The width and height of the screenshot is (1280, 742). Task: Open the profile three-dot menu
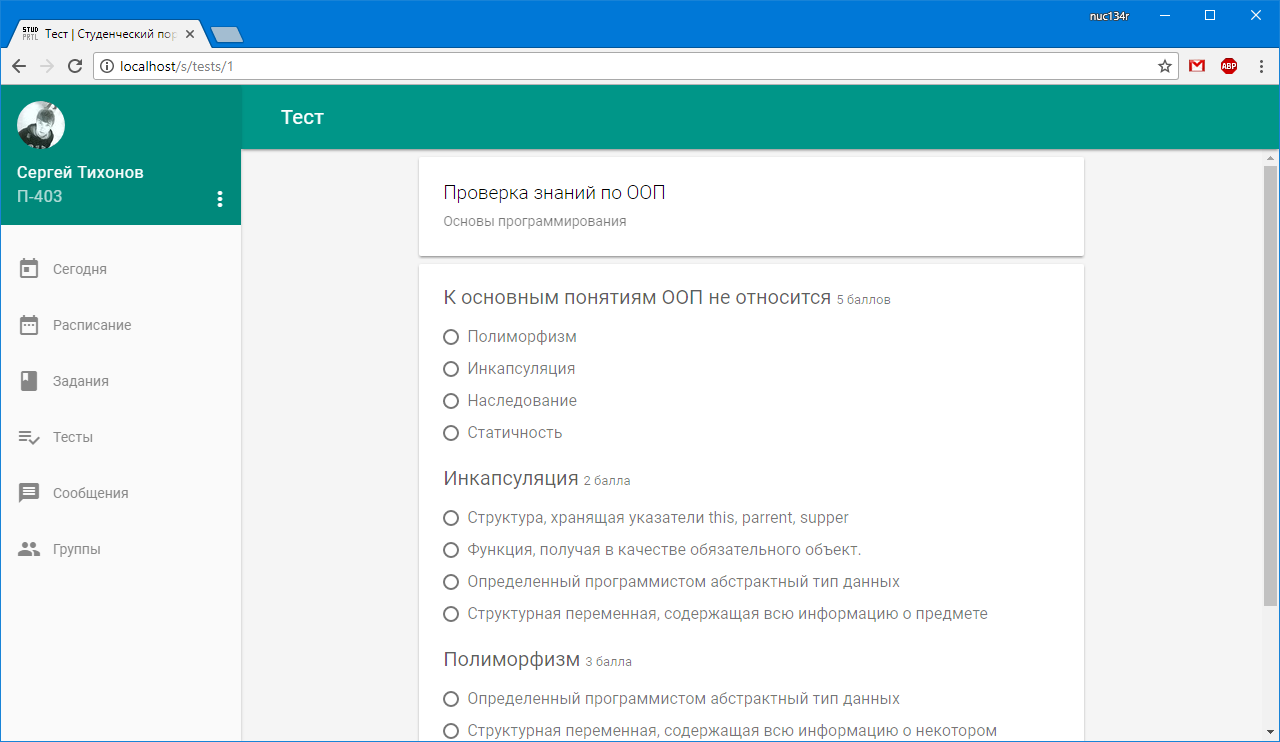[220, 198]
